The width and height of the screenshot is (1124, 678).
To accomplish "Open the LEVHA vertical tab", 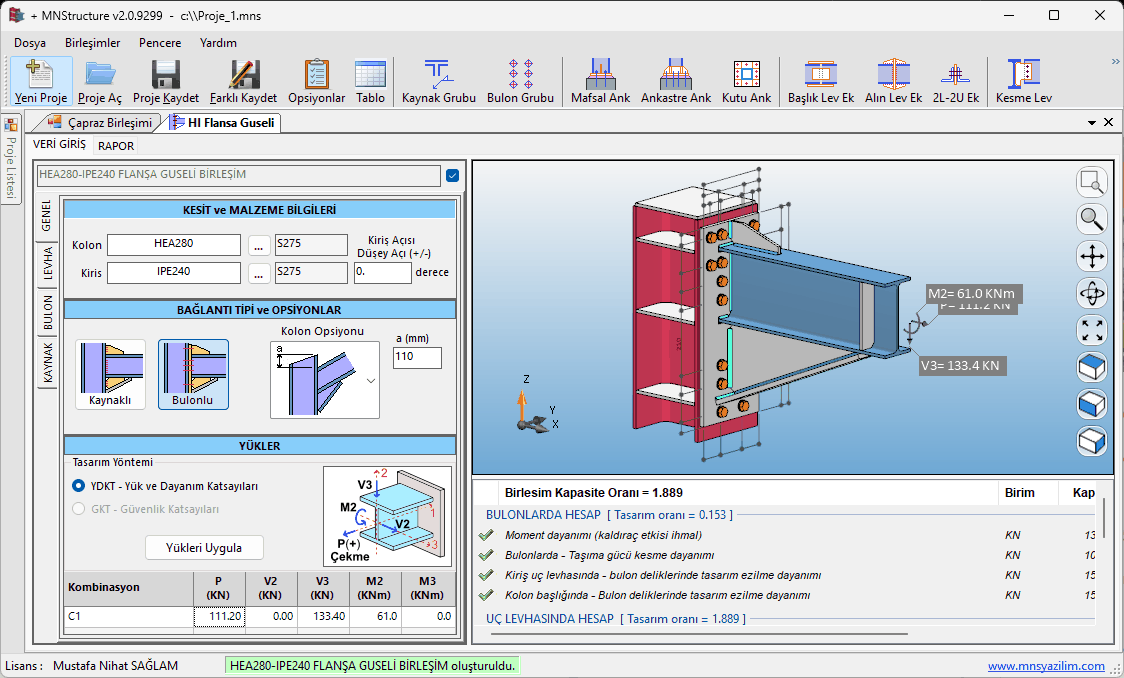I will (x=47, y=263).
